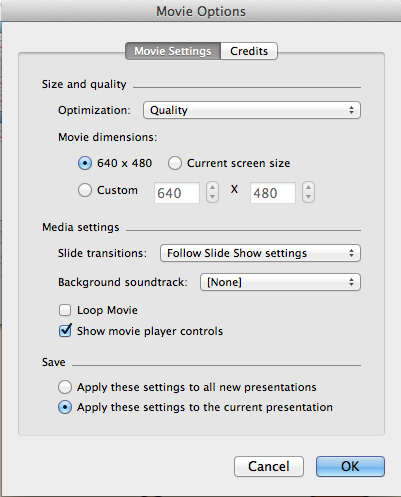Select Apply settings to all new presentations
Viewport: 401px width, 497px height.
[65, 387]
